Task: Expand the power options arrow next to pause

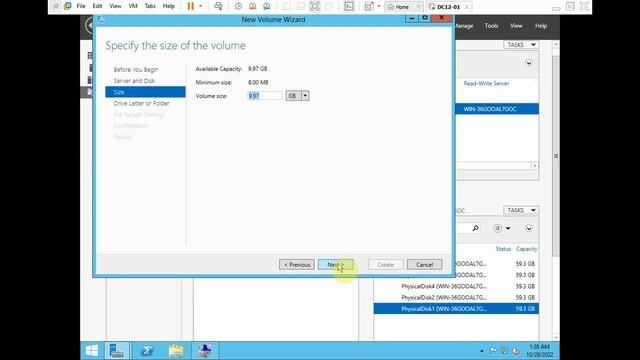Action: (x=200, y=6)
